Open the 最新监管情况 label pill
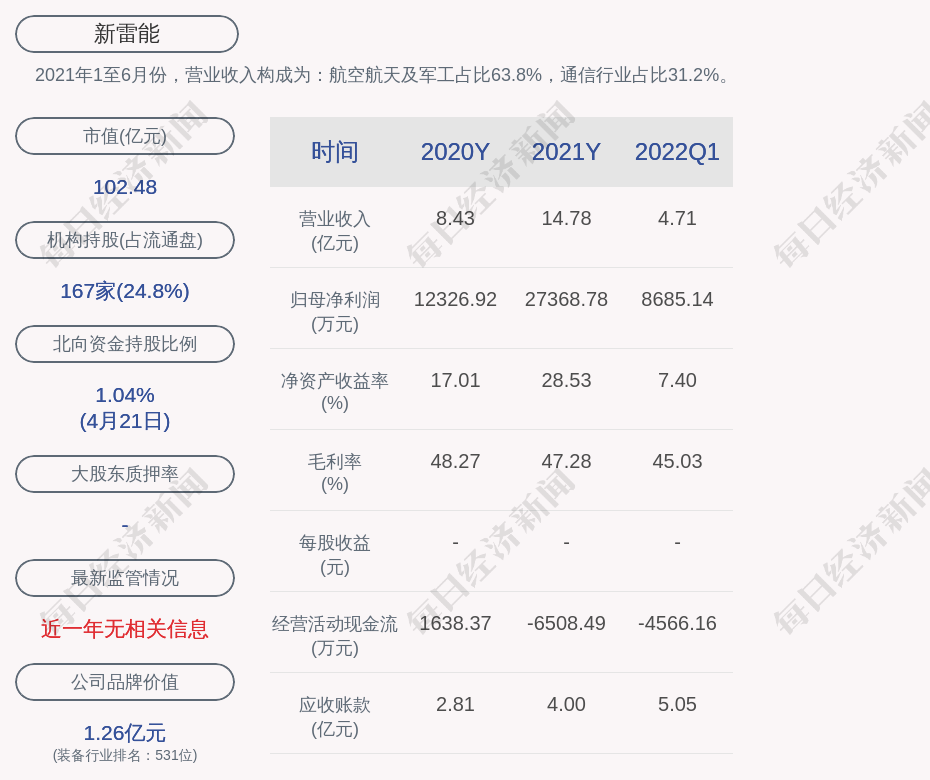930x780 pixels. [x=125, y=578]
